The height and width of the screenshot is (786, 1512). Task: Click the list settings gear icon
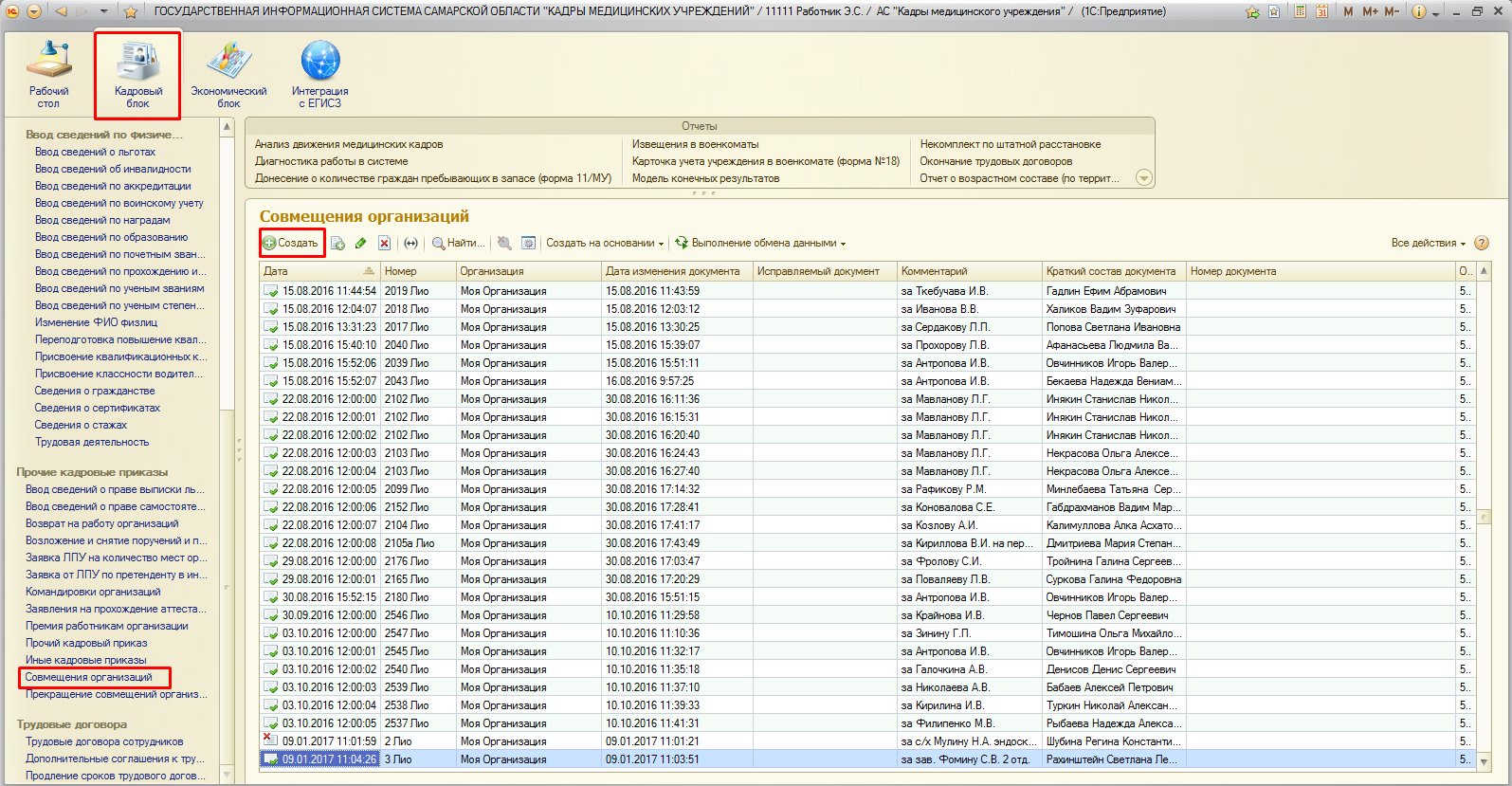(529, 244)
